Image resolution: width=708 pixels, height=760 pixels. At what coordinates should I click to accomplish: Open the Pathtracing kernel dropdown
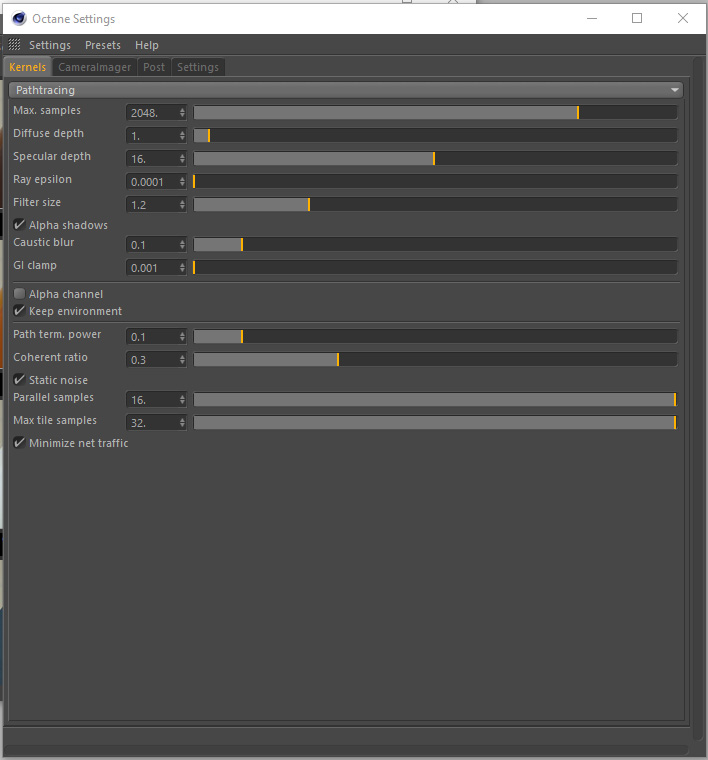click(x=346, y=90)
